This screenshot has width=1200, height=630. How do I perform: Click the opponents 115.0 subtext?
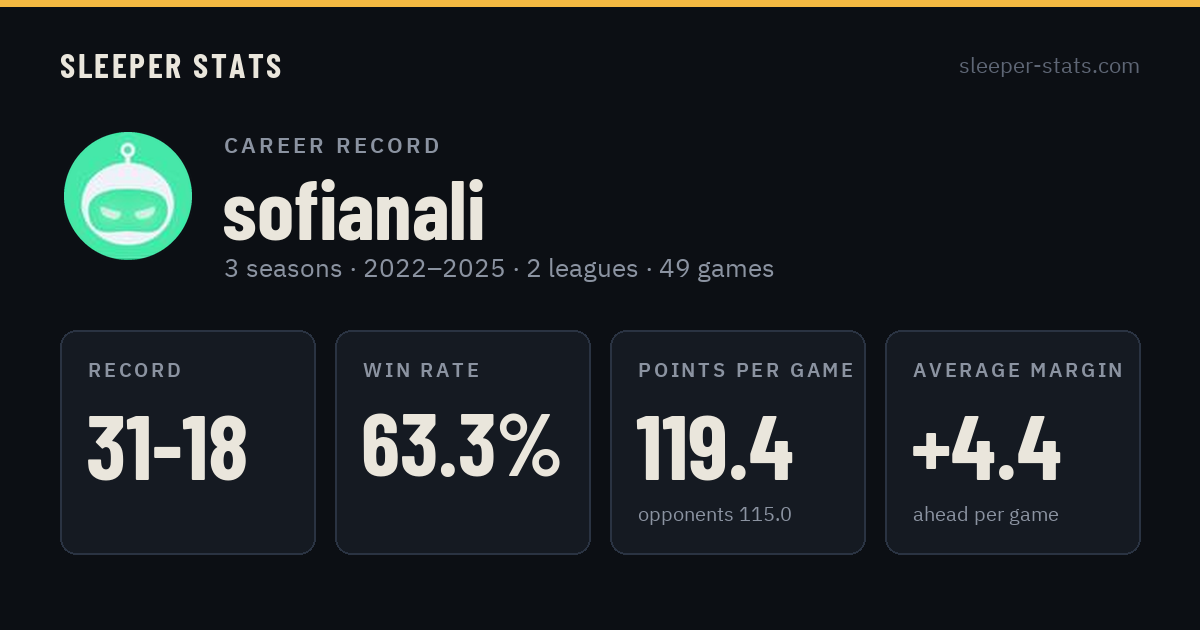tap(715, 515)
